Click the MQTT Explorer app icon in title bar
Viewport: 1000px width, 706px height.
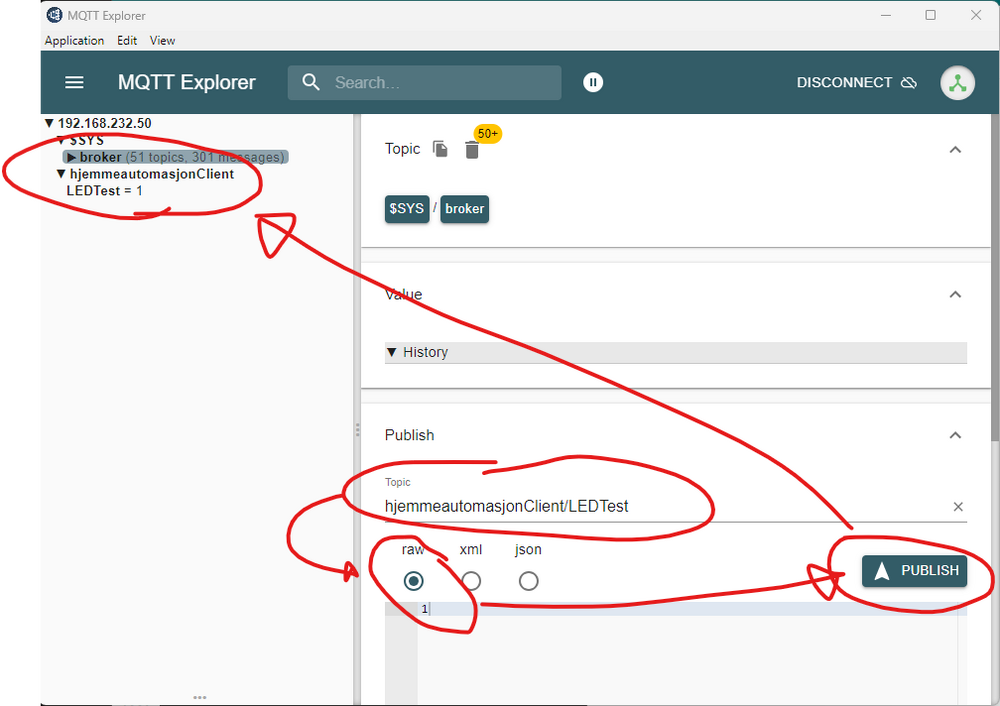click(x=55, y=15)
